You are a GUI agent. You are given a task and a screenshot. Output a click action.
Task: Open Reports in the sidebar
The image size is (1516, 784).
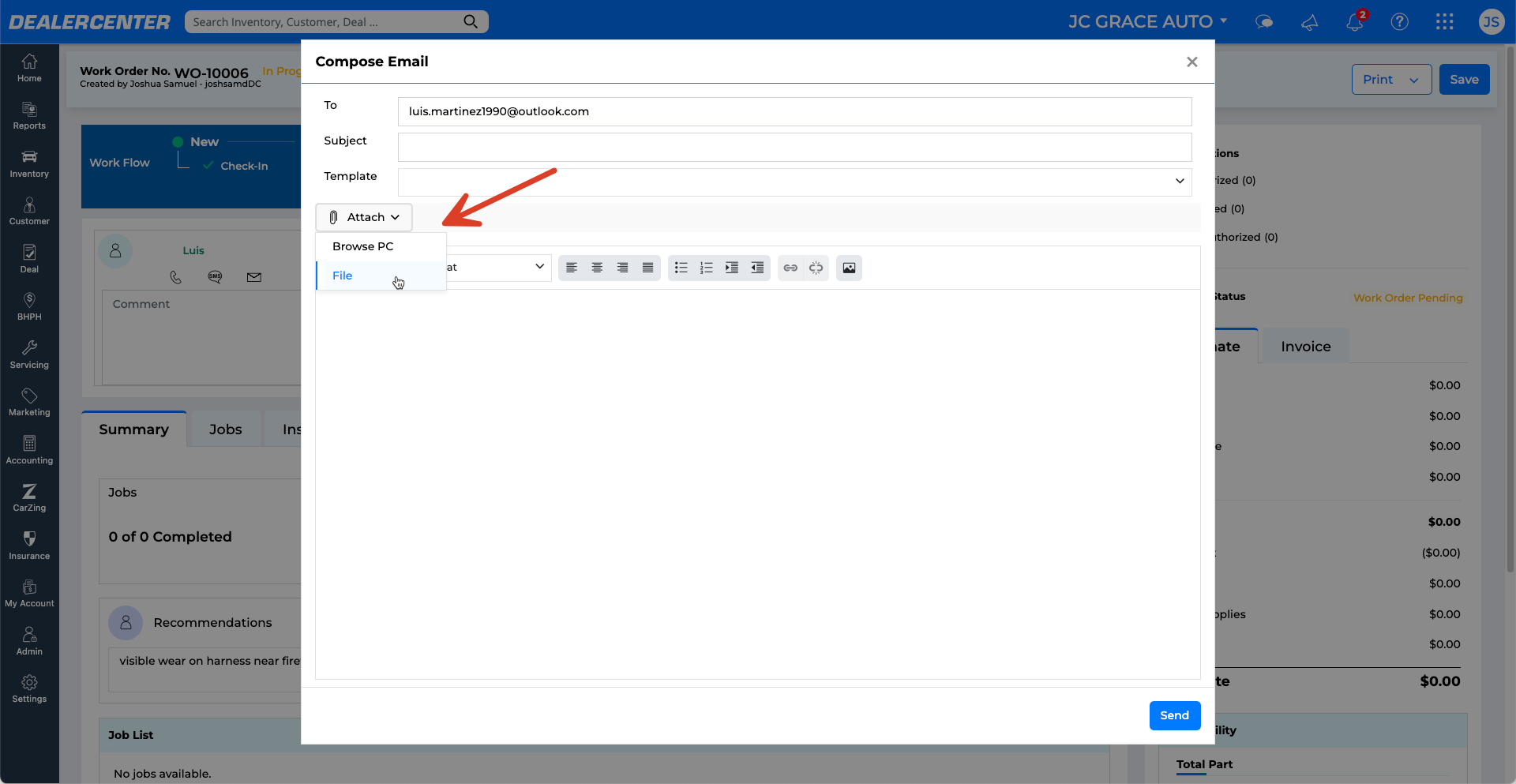[29, 115]
